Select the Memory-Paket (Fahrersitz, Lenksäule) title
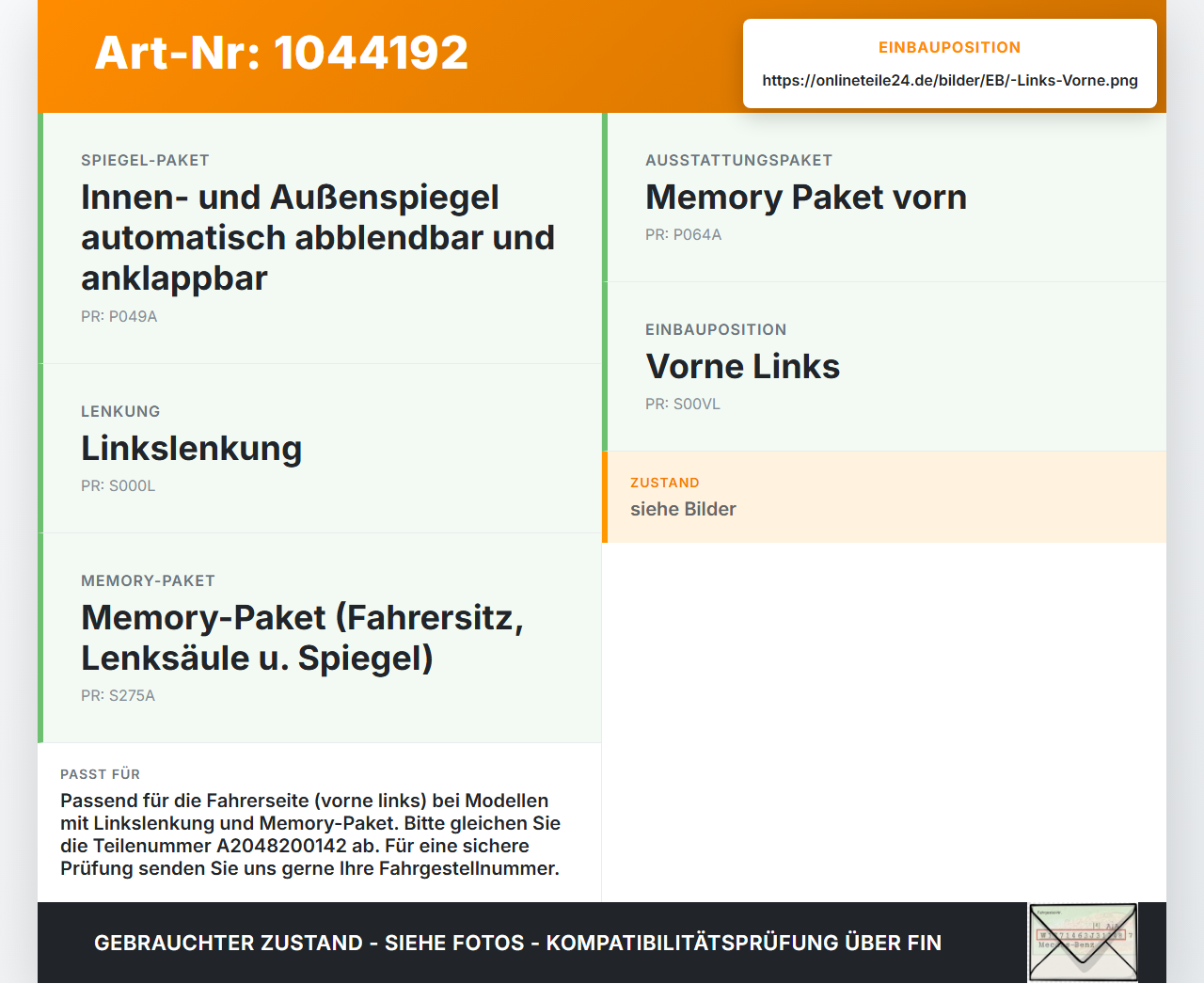This screenshot has width=1204, height=984. click(x=302, y=638)
